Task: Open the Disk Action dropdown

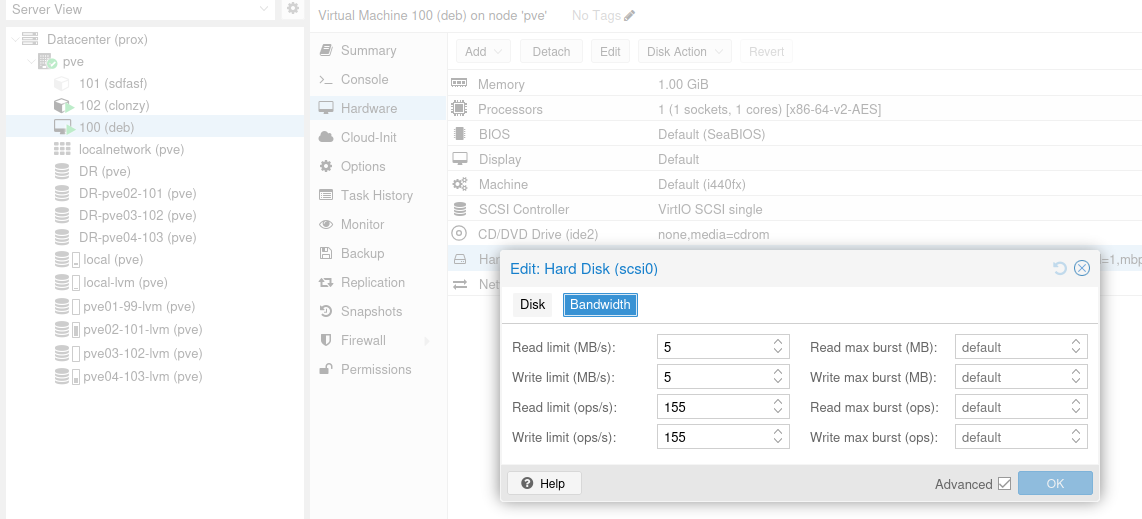Action: (x=685, y=52)
